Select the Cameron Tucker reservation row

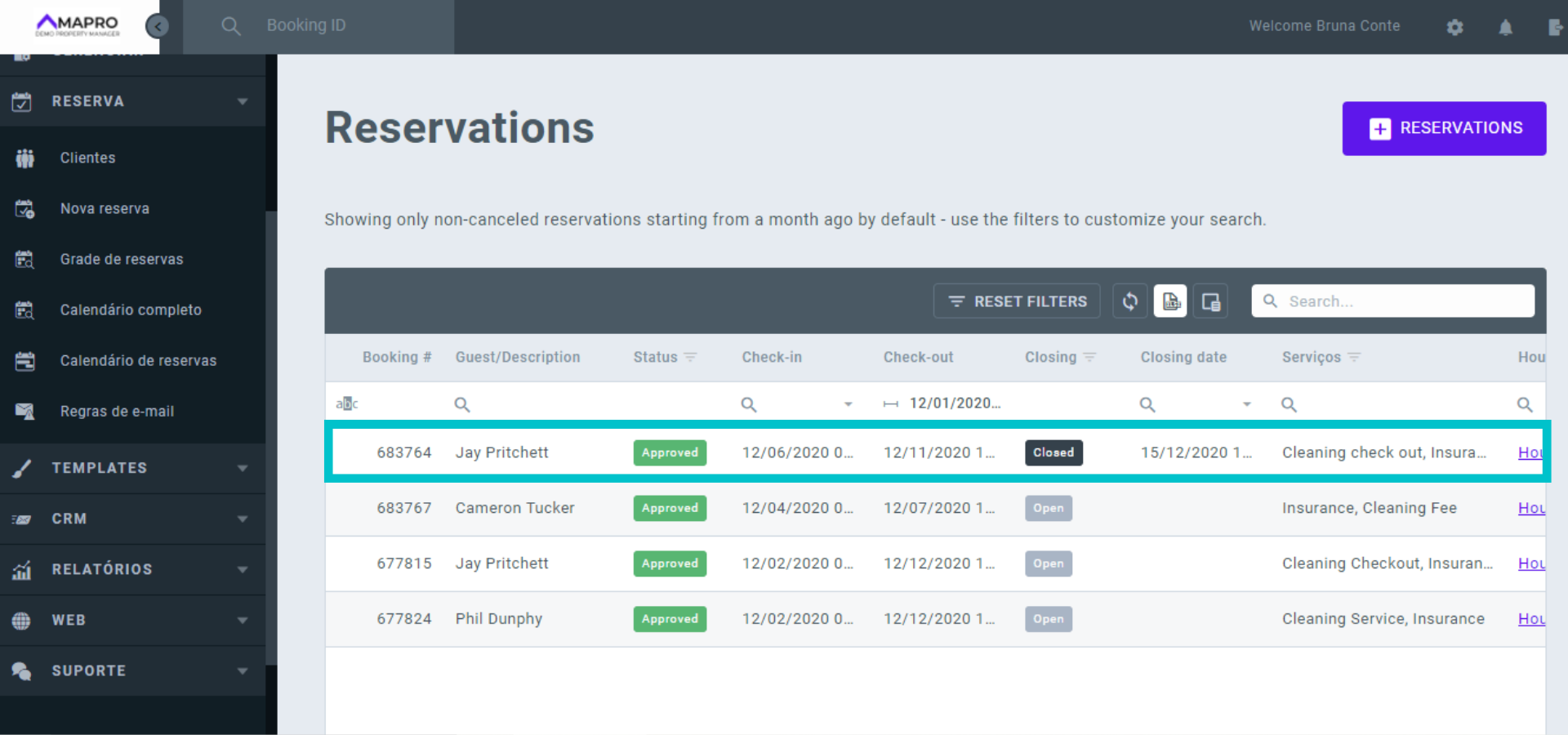514,508
